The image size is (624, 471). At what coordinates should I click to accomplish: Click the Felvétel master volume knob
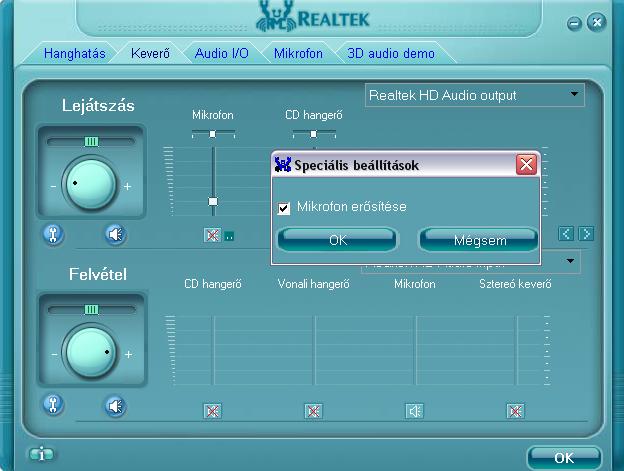point(91,352)
